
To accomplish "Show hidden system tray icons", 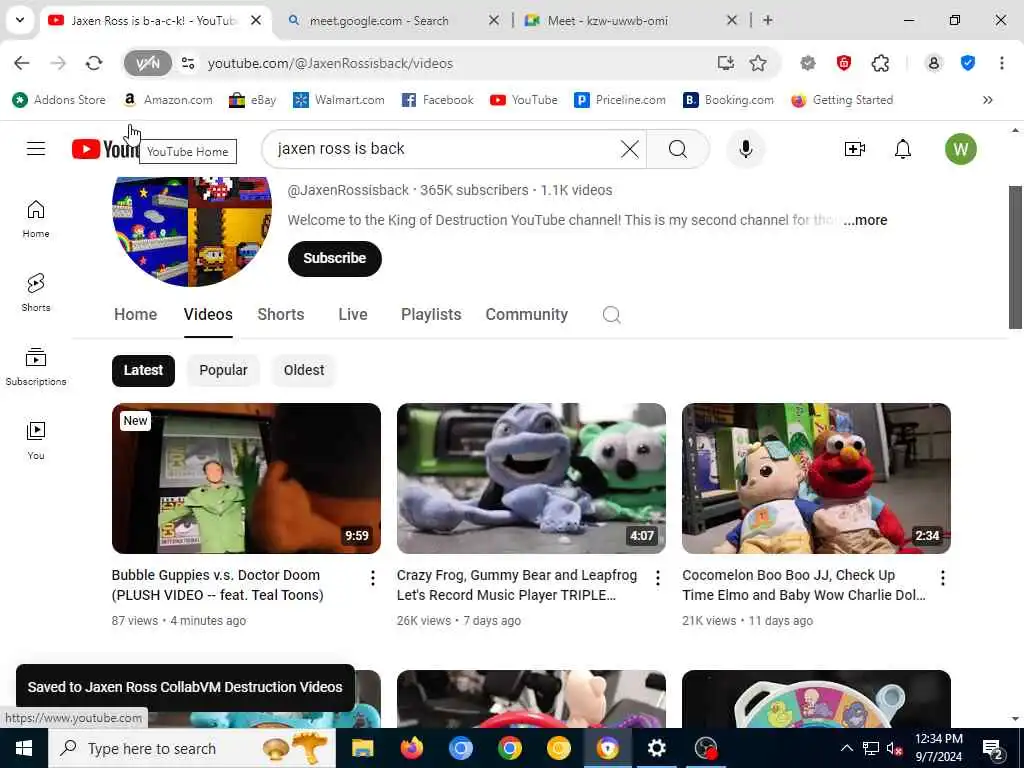I will click(x=846, y=748).
